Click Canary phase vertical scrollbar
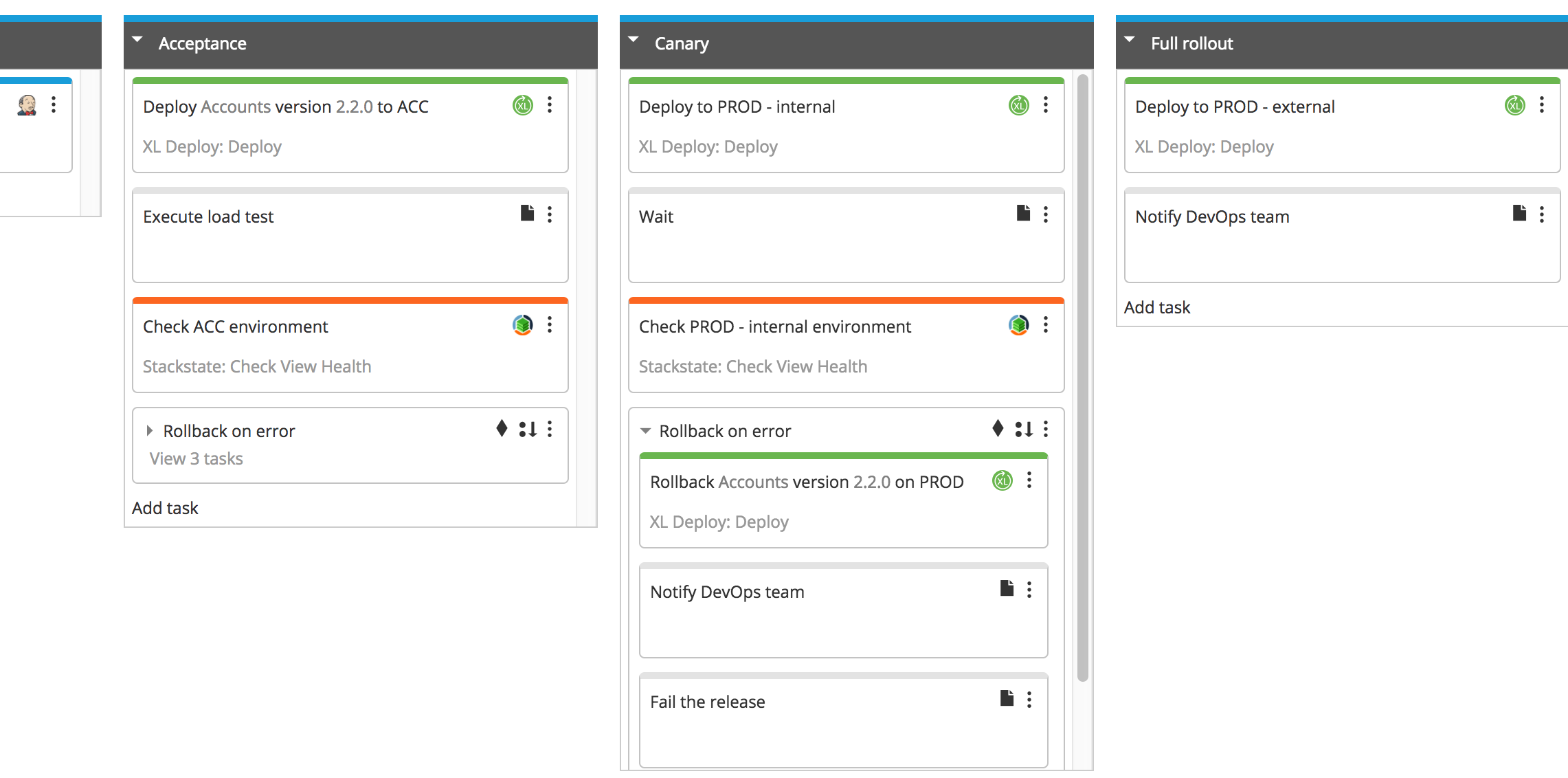Screen dimensions: 1568x778 [1083, 378]
